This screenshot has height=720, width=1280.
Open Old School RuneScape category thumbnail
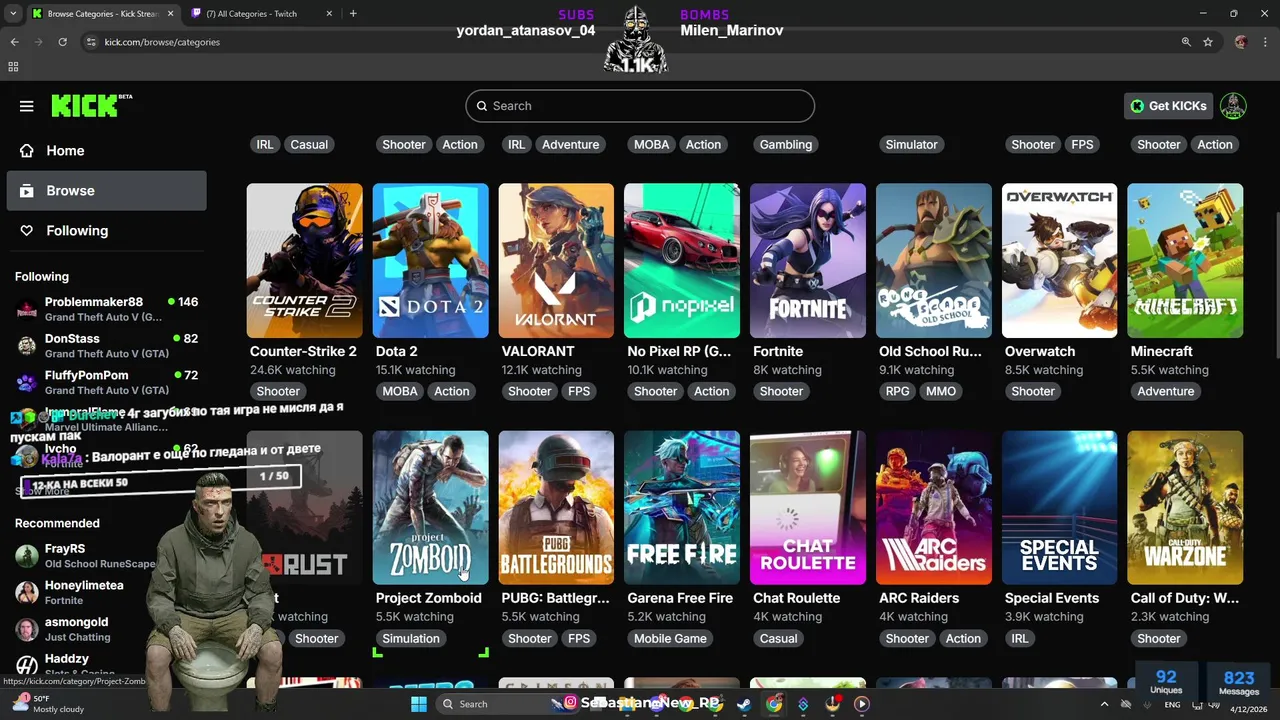pyautogui.click(x=934, y=260)
